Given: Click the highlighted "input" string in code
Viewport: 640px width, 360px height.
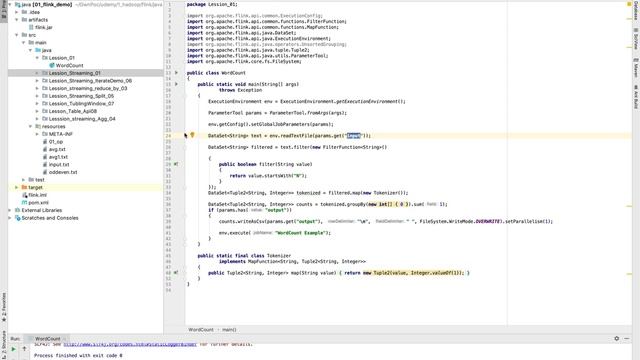Looking at the screenshot, I should click(354, 136).
